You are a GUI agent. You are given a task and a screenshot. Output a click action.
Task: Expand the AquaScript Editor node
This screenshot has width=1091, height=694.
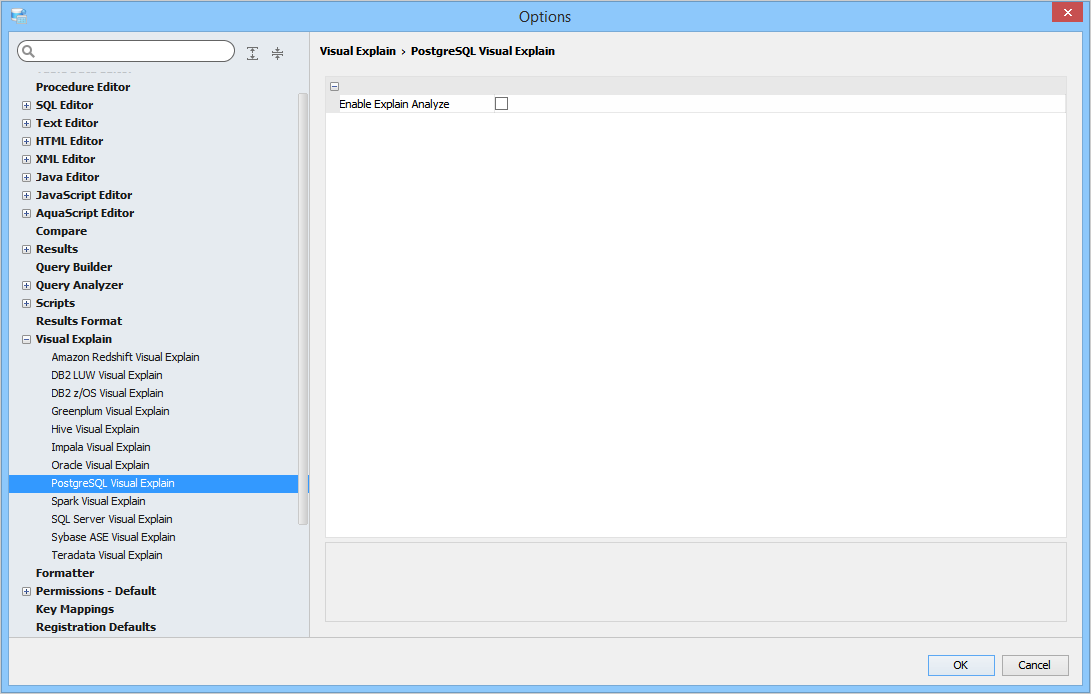(26, 214)
